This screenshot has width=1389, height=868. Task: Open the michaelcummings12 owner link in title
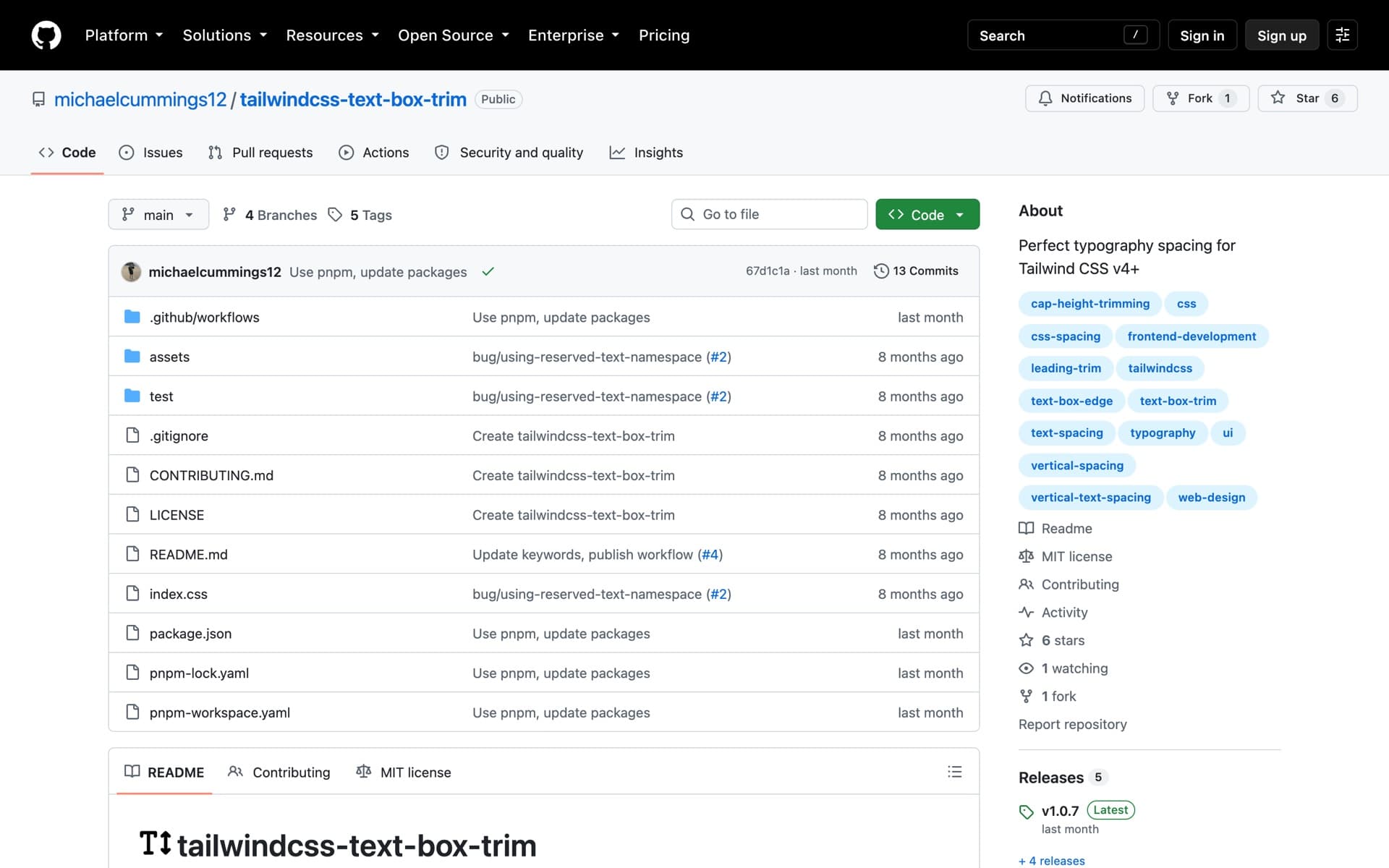[140, 99]
